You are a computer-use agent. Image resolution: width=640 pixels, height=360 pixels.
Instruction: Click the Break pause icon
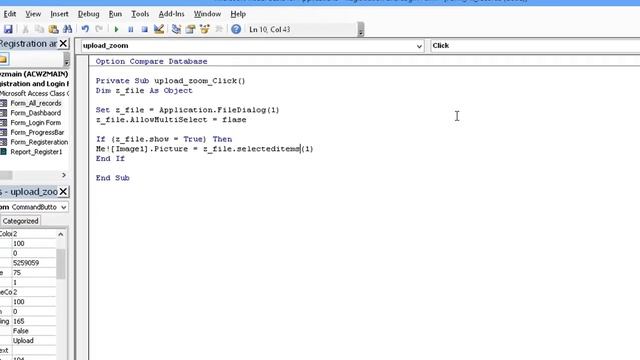131,29
